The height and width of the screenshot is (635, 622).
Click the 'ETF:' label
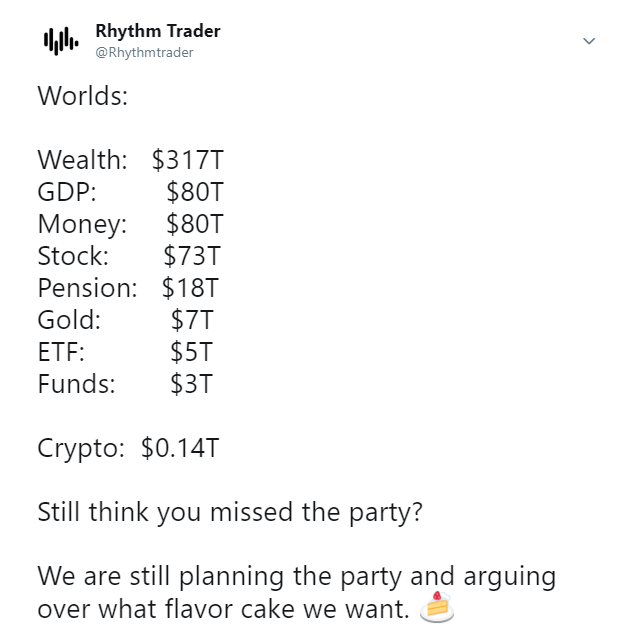coord(61,352)
